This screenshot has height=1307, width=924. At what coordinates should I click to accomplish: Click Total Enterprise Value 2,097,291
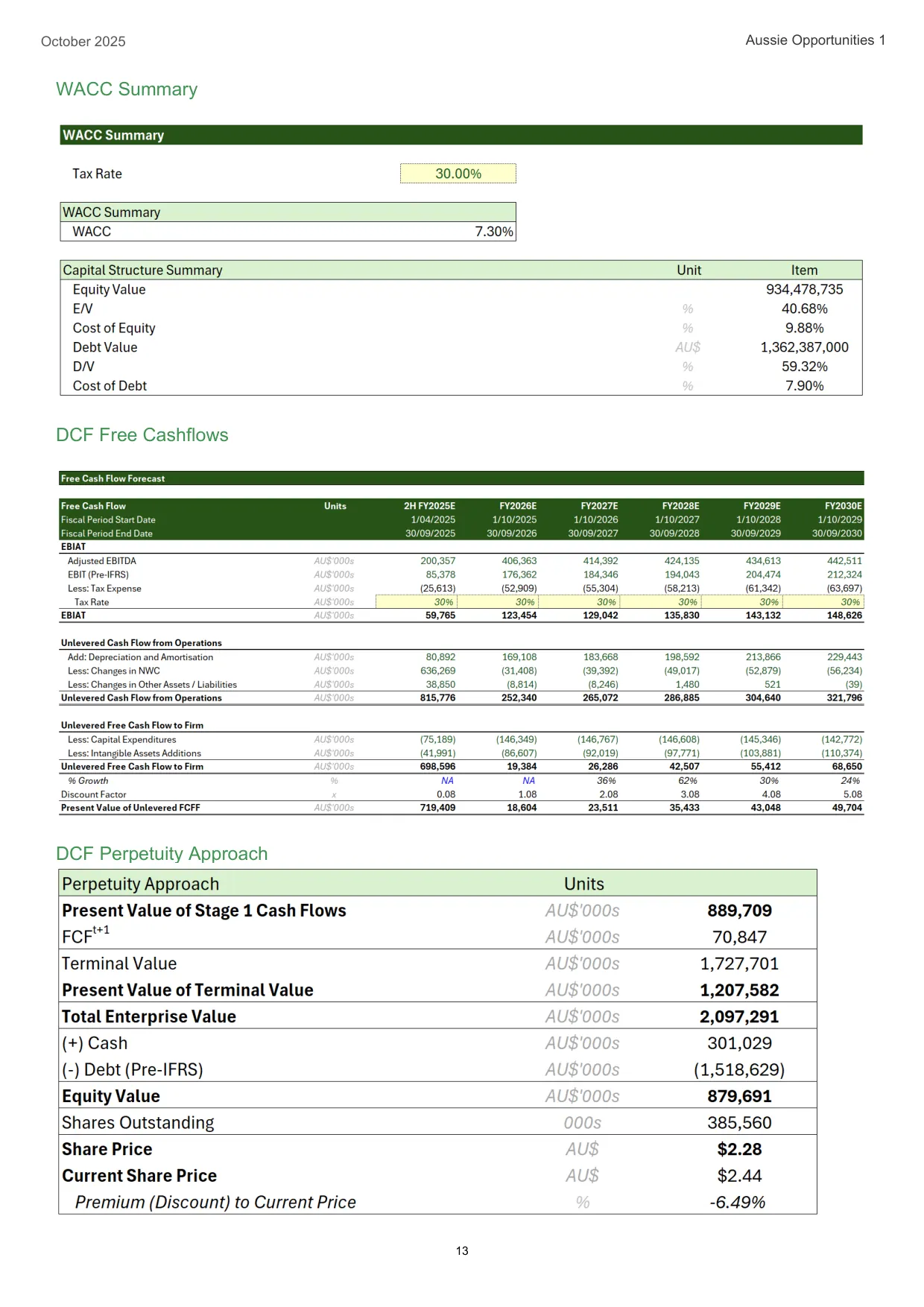[739, 1017]
